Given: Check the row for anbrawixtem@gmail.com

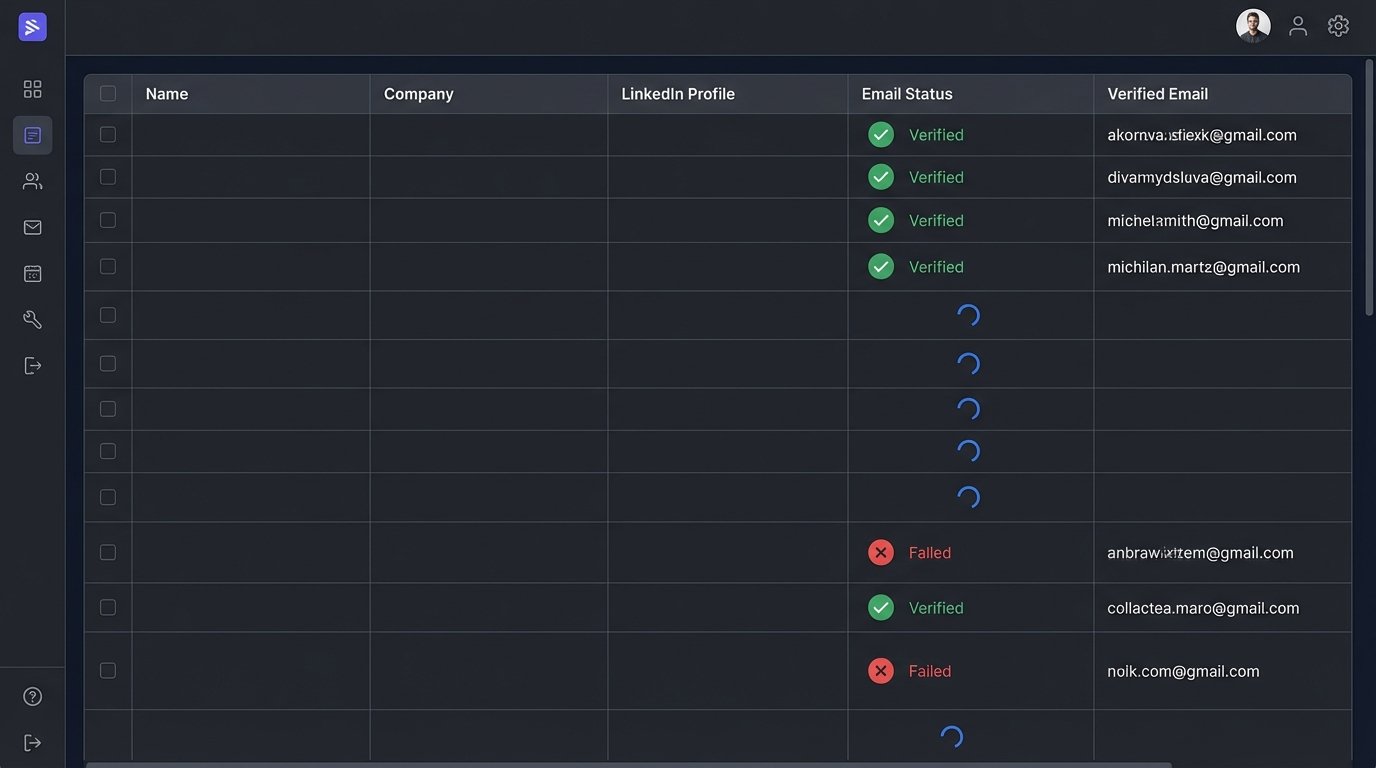Looking at the screenshot, I should [x=108, y=552].
